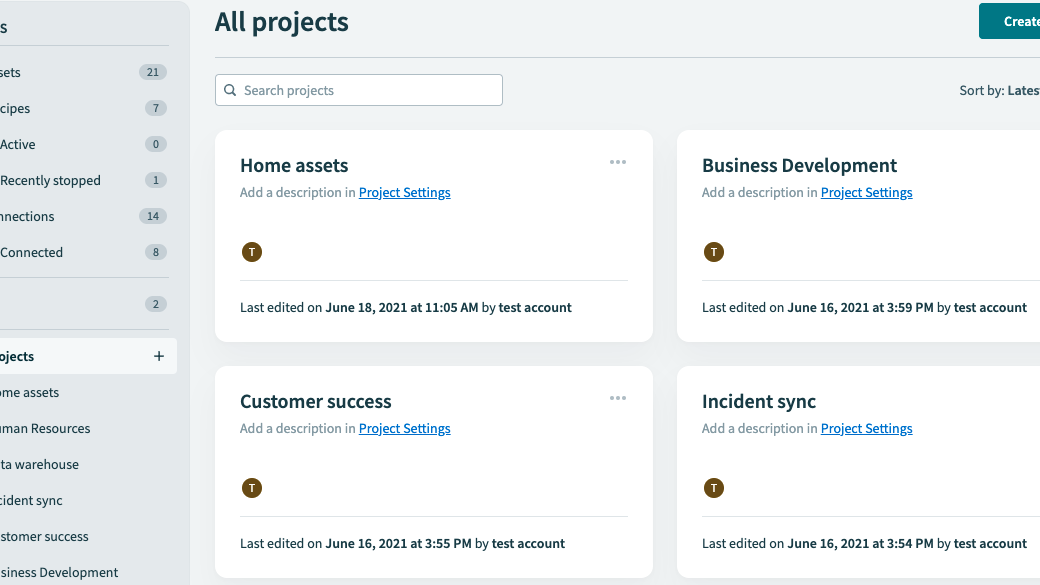Click the magnifier icon in search box
Screen dimensions: 1040x585
(x=231, y=90)
